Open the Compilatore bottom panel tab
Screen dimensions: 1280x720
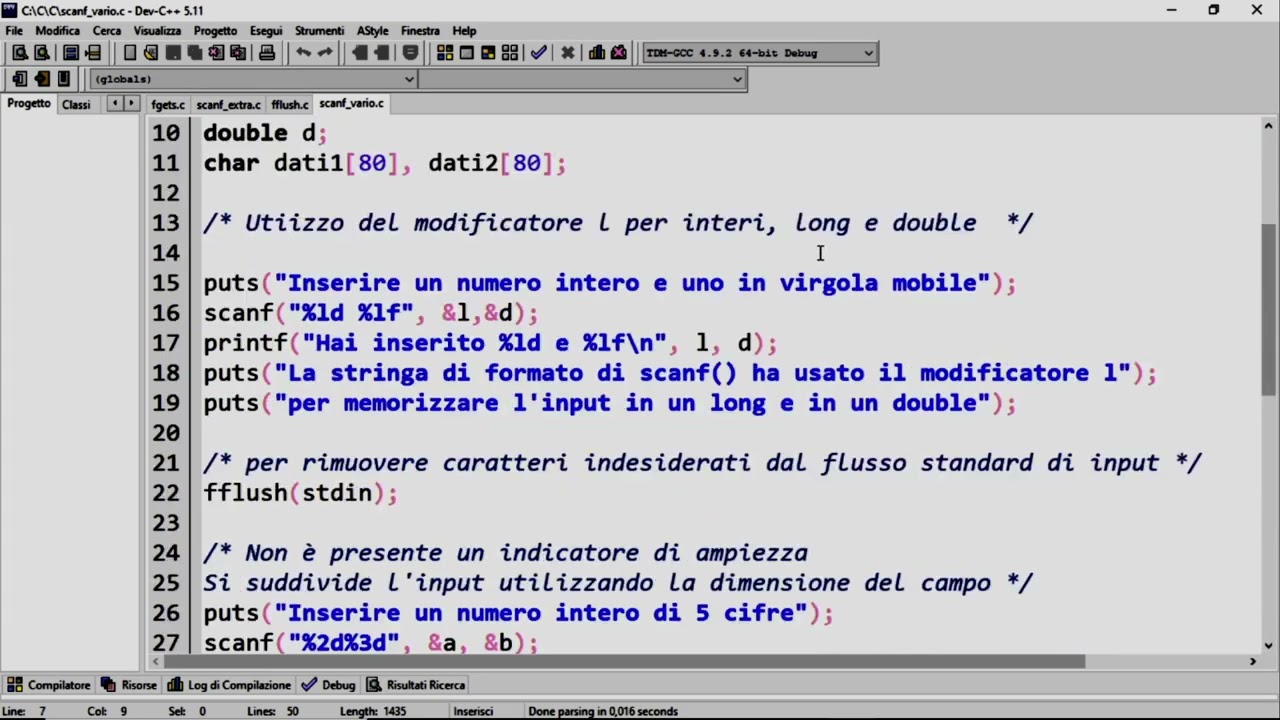point(49,685)
